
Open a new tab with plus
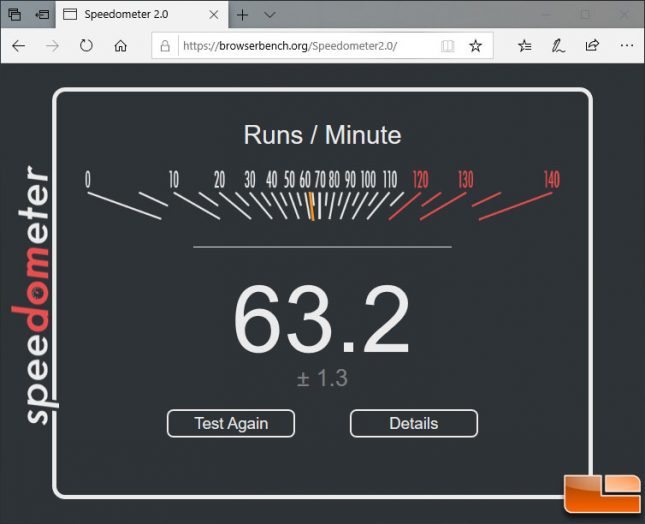242,15
